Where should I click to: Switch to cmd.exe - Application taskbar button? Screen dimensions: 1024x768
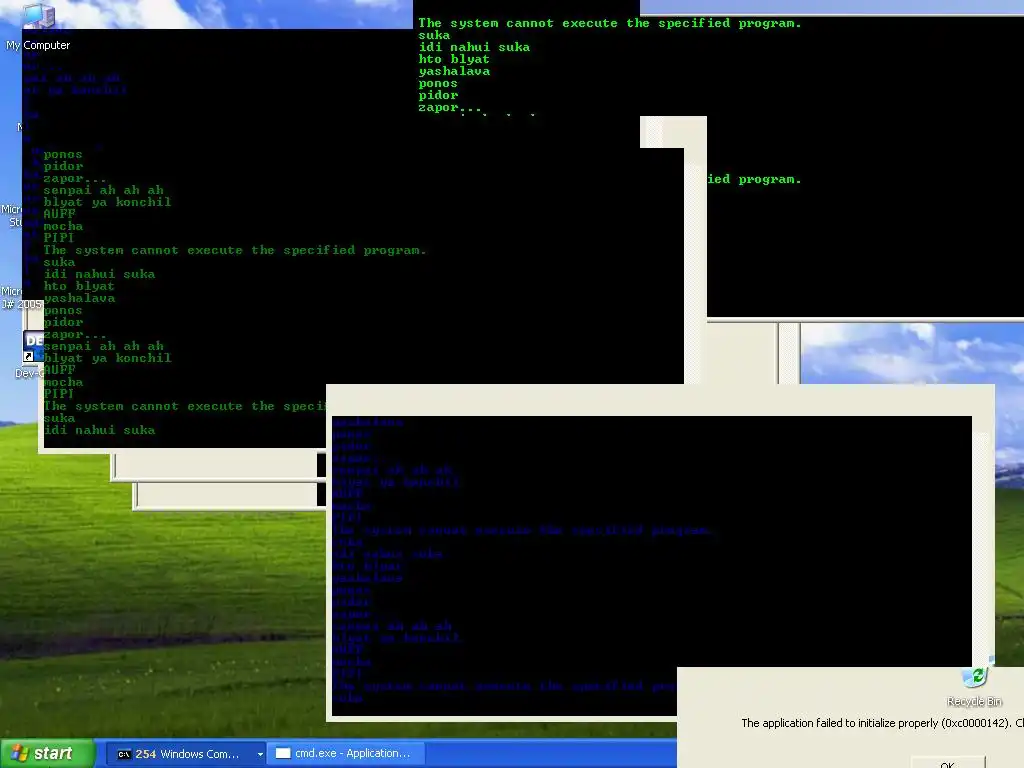tap(347, 754)
